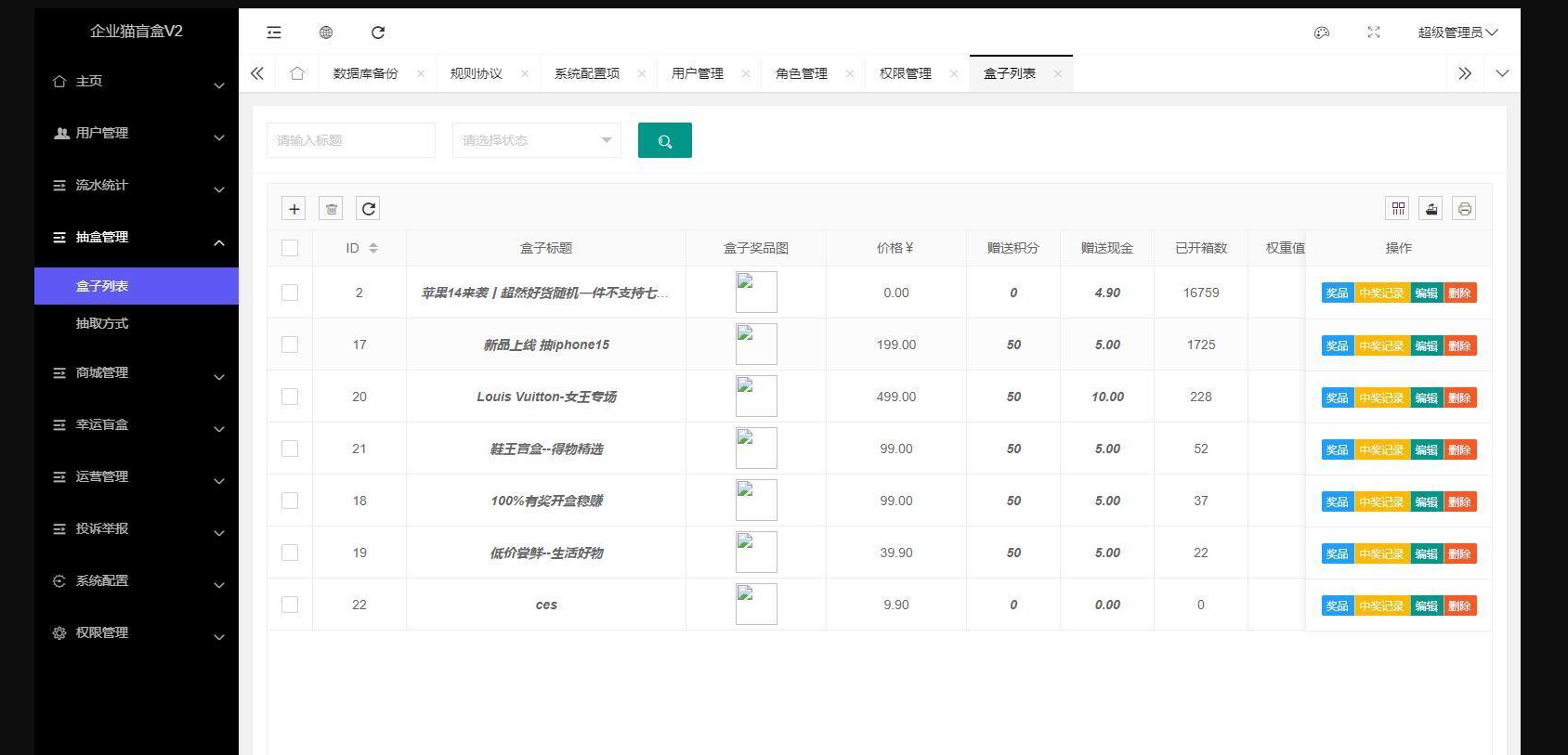Go to home tab icon
Viewport: 1568px width, 755px height.
tap(297, 73)
